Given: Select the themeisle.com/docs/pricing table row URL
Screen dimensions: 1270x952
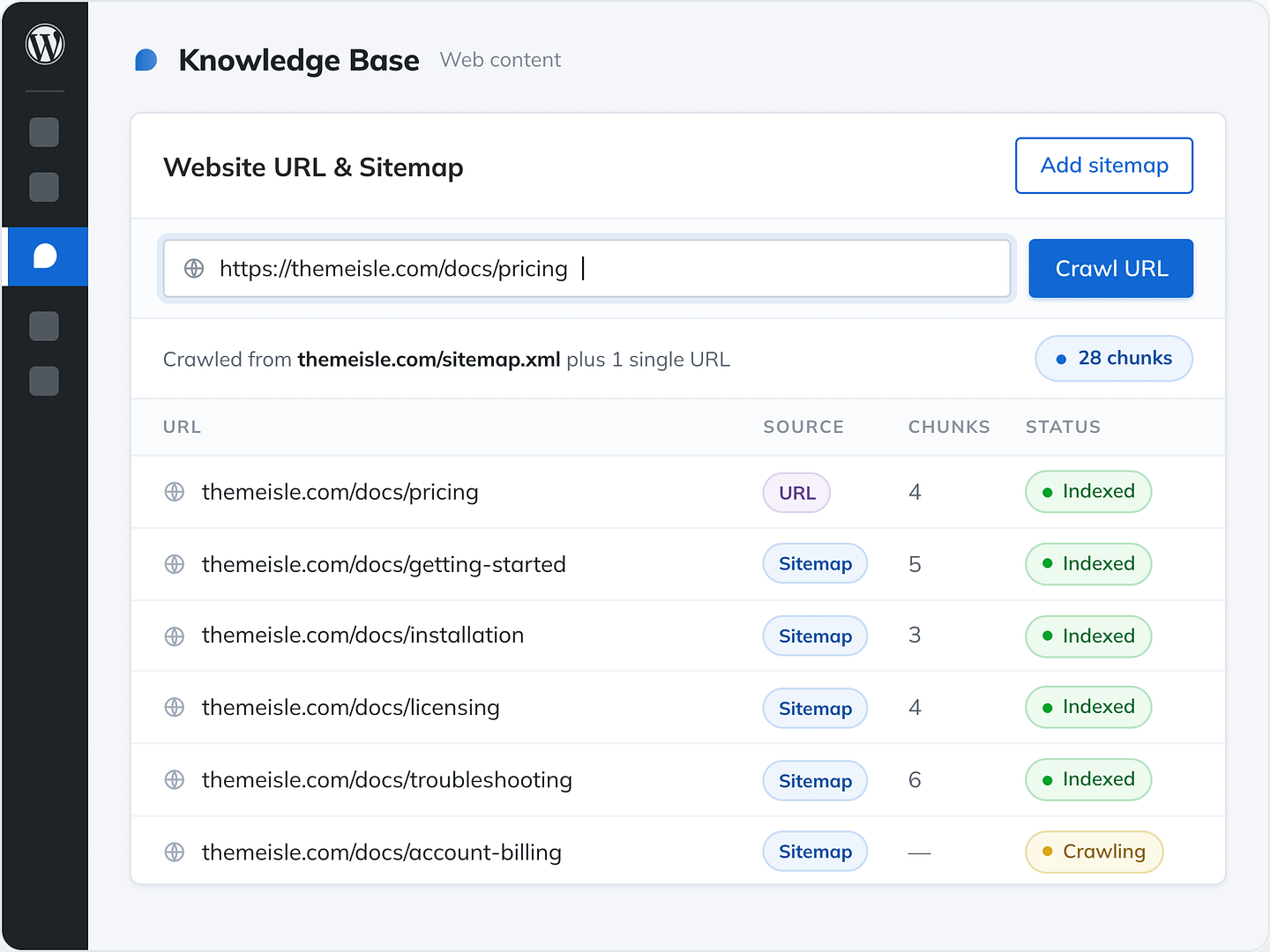Looking at the screenshot, I should [340, 492].
